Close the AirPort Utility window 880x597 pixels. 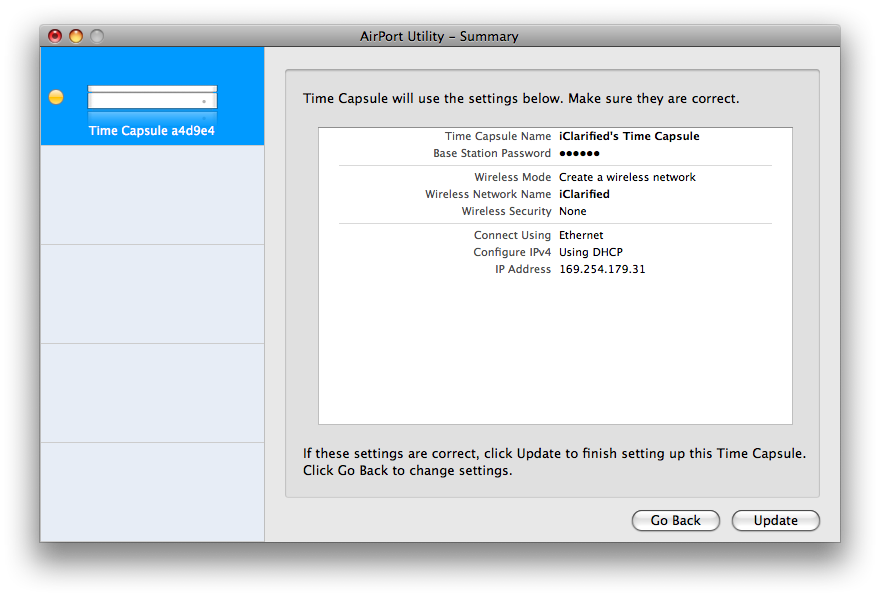pos(55,36)
